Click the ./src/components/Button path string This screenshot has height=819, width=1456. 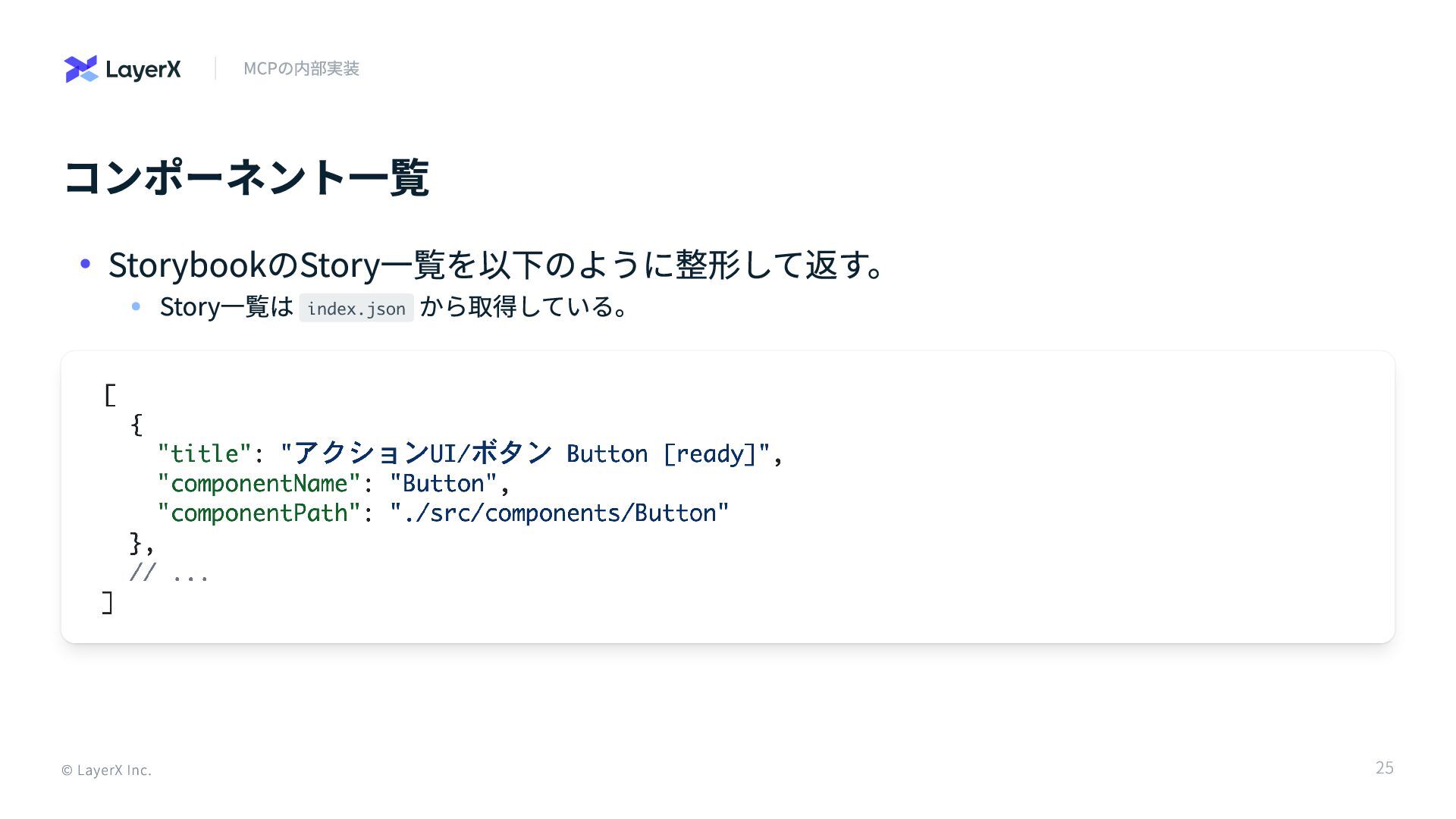[x=559, y=513]
